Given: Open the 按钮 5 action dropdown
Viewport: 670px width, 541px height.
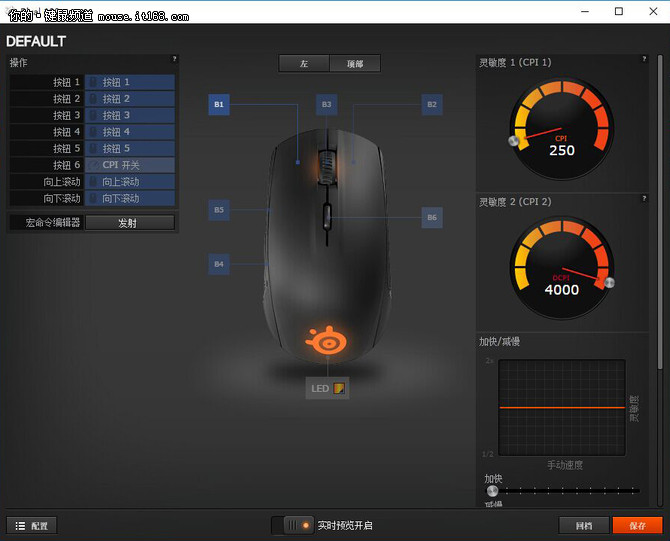Looking at the screenshot, I should click(x=130, y=149).
